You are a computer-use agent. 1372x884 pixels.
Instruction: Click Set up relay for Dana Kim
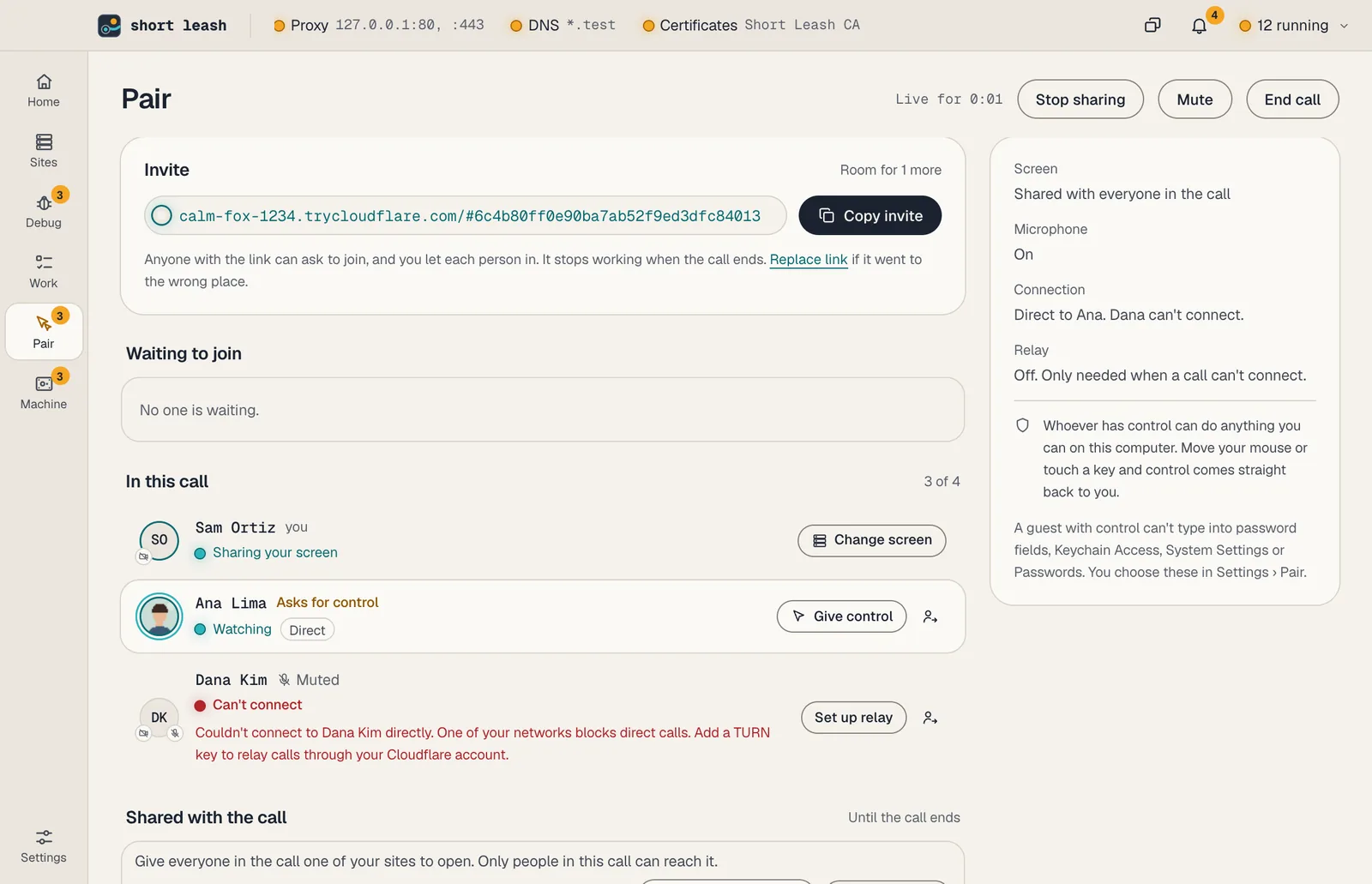coord(853,718)
